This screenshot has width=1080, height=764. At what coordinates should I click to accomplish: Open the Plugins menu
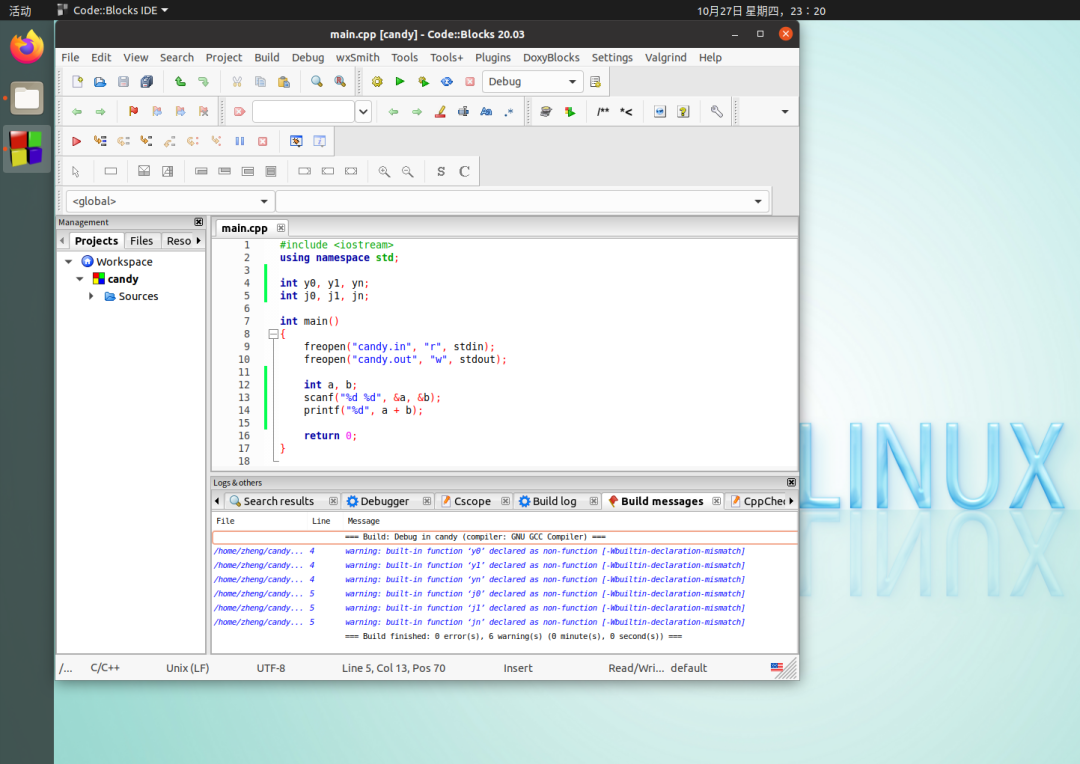492,57
